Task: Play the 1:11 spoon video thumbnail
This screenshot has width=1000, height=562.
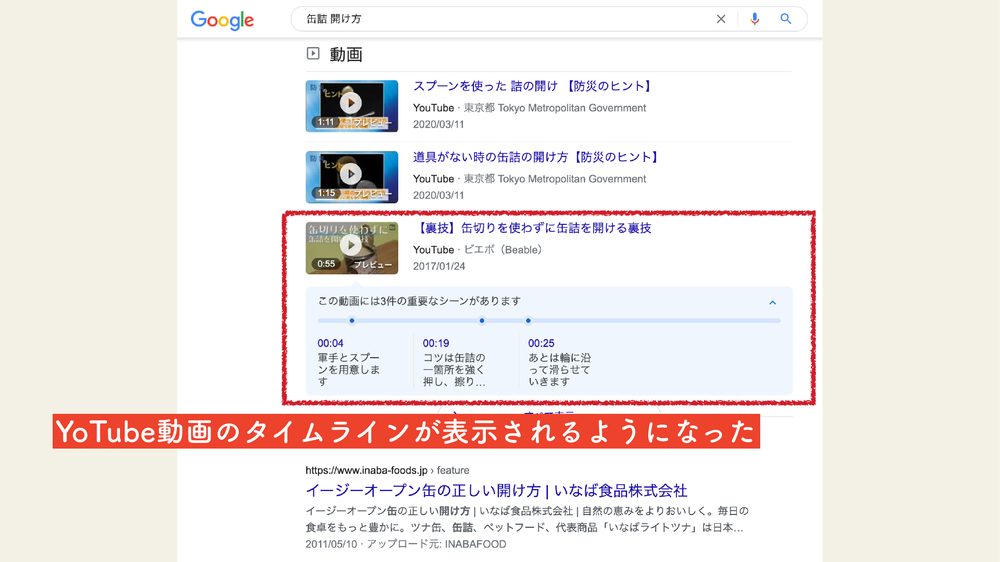Action: point(351,106)
